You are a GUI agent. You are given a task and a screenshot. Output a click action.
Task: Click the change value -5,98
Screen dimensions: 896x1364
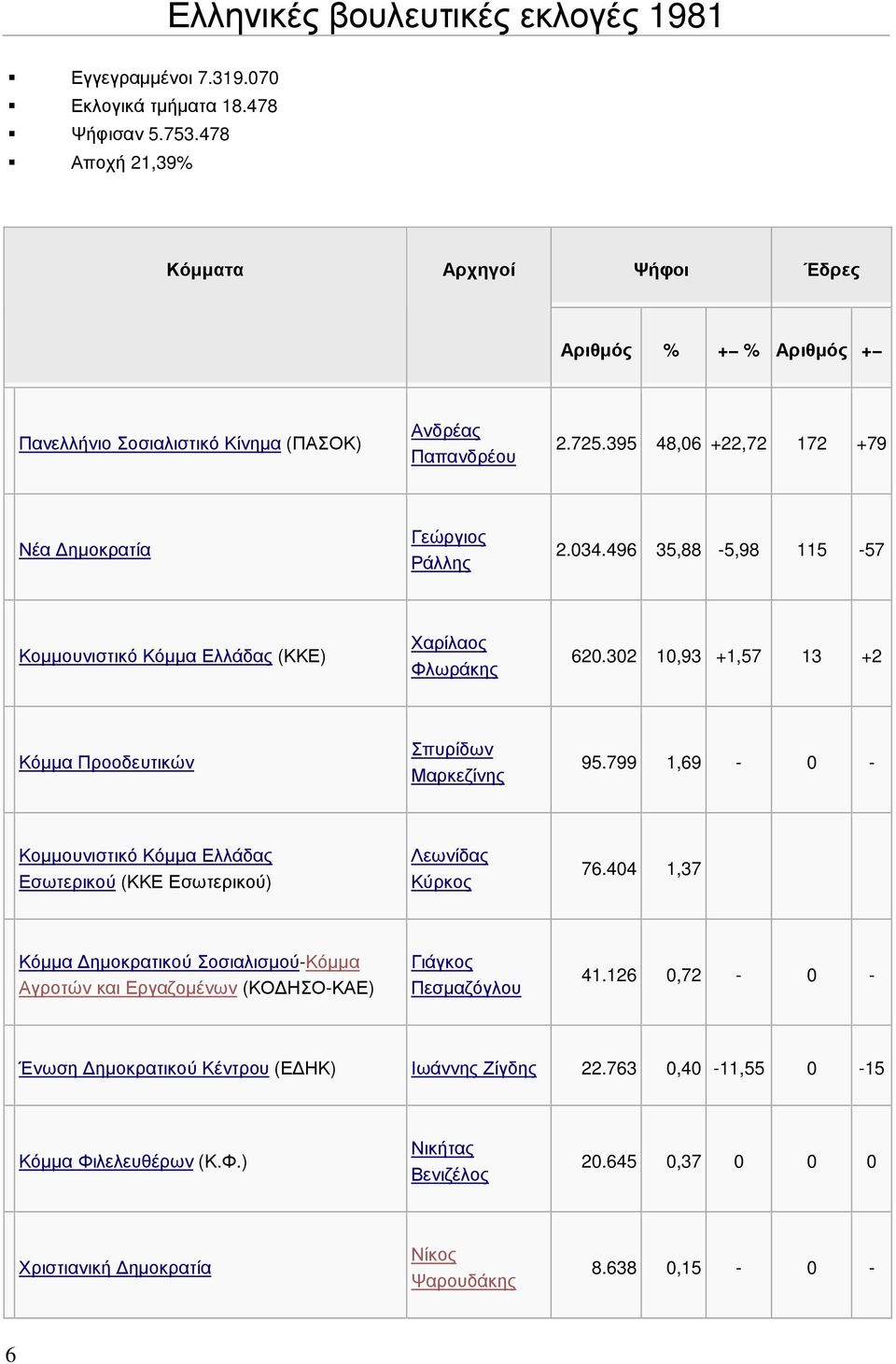click(738, 550)
